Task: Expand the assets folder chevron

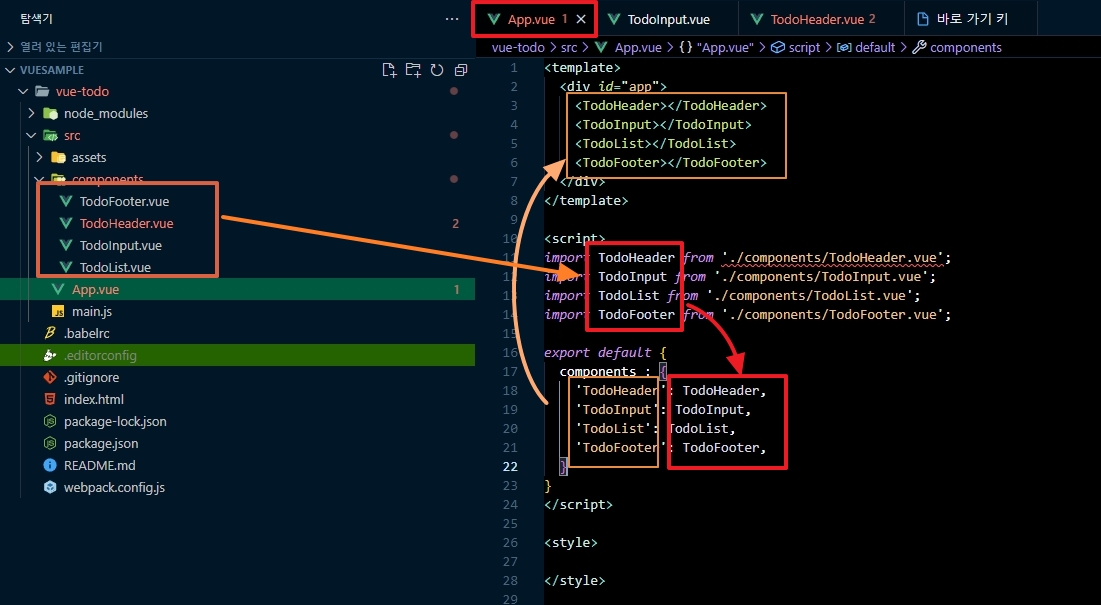Action: click(x=39, y=157)
